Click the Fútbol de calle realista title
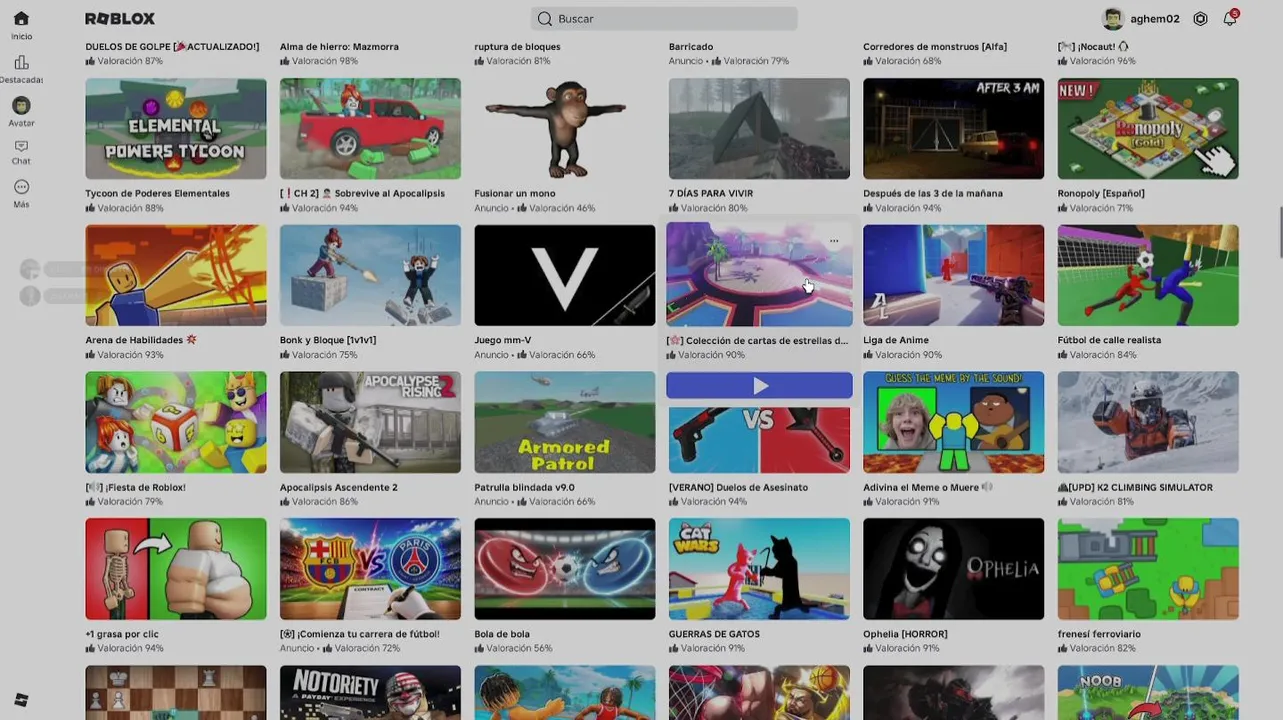This screenshot has width=1283, height=720. [1109, 341]
